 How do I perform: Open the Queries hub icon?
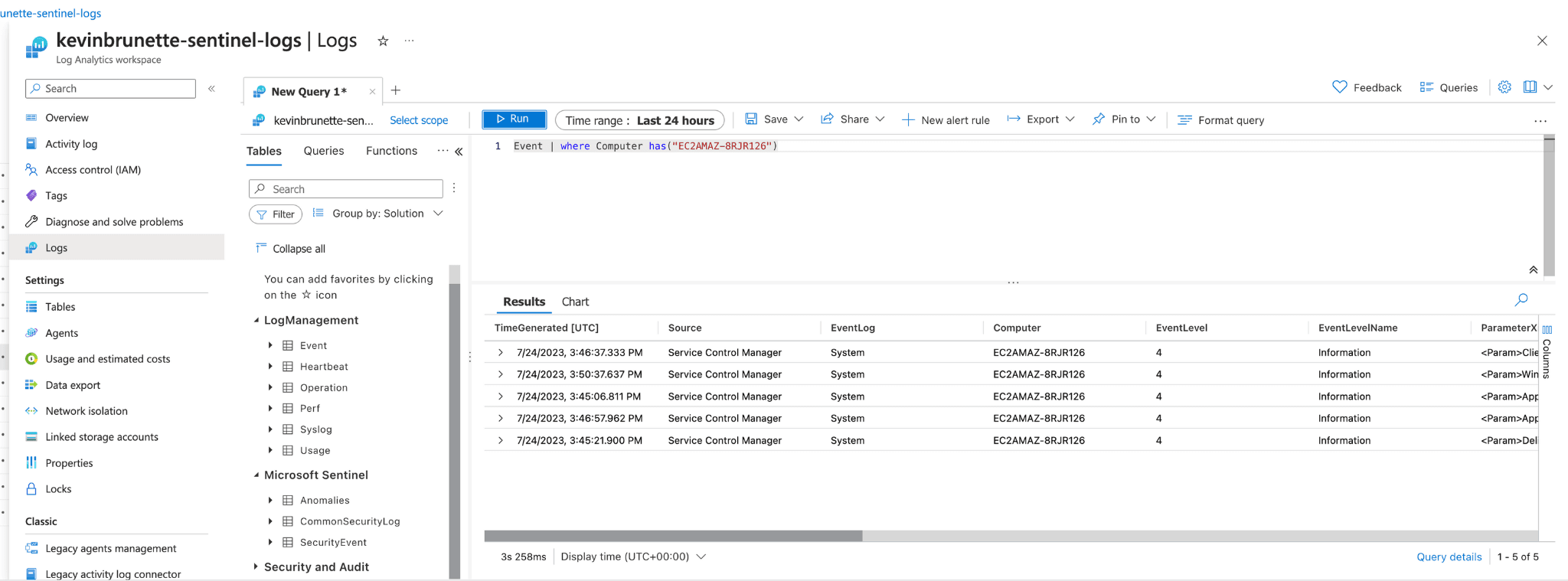tap(1426, 87)
